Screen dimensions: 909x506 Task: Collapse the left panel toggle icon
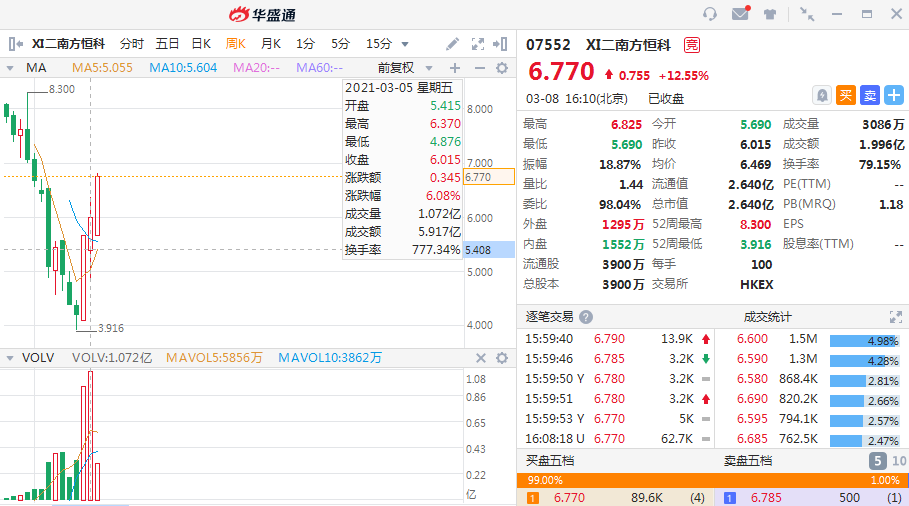click(x=15, y=44)
